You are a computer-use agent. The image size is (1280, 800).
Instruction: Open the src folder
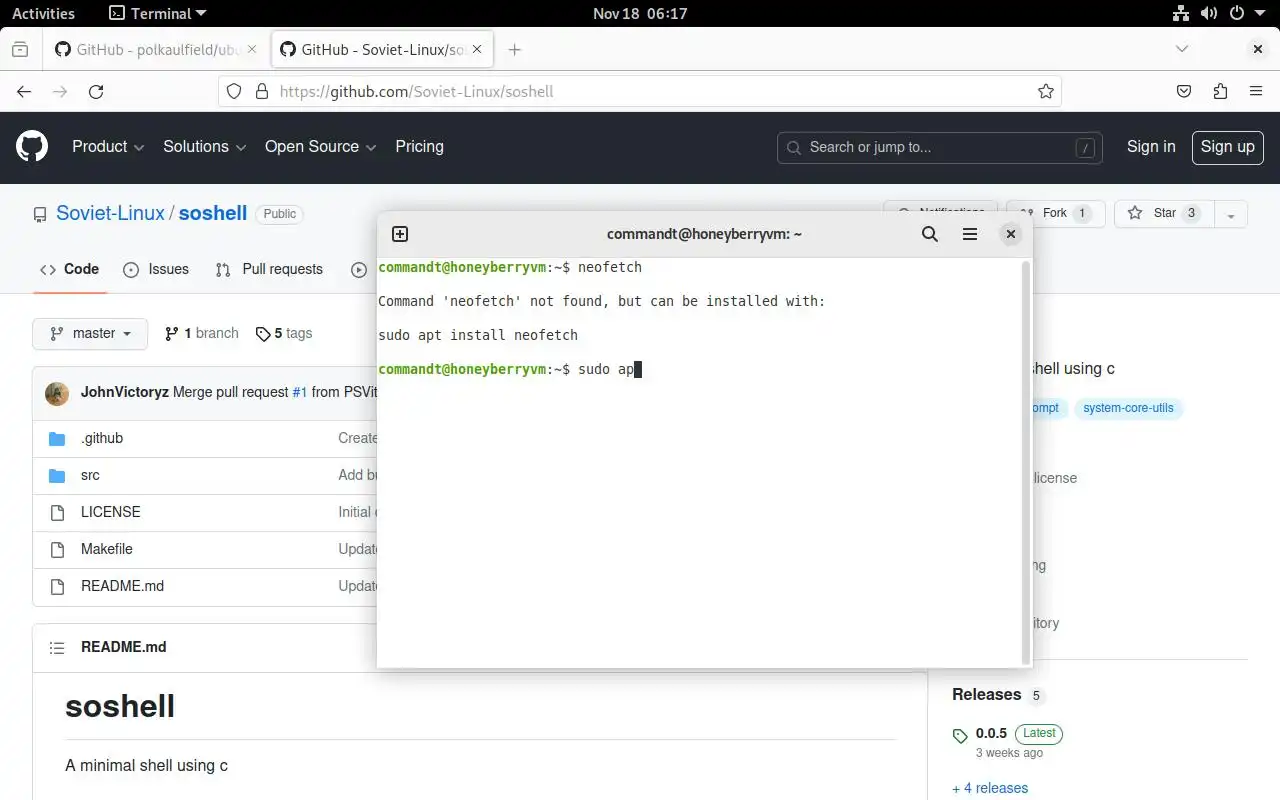click(x=90, y=475)
